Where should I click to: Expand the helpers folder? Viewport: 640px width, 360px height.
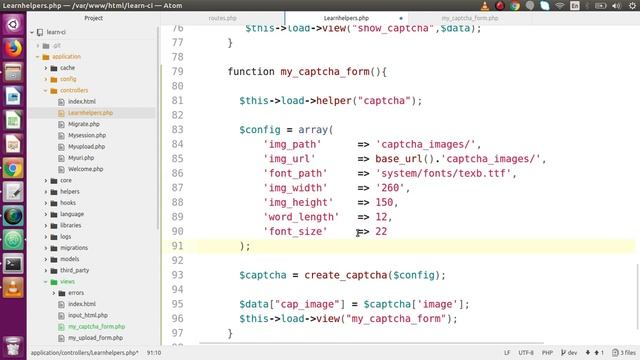click(x=46, y=192)
